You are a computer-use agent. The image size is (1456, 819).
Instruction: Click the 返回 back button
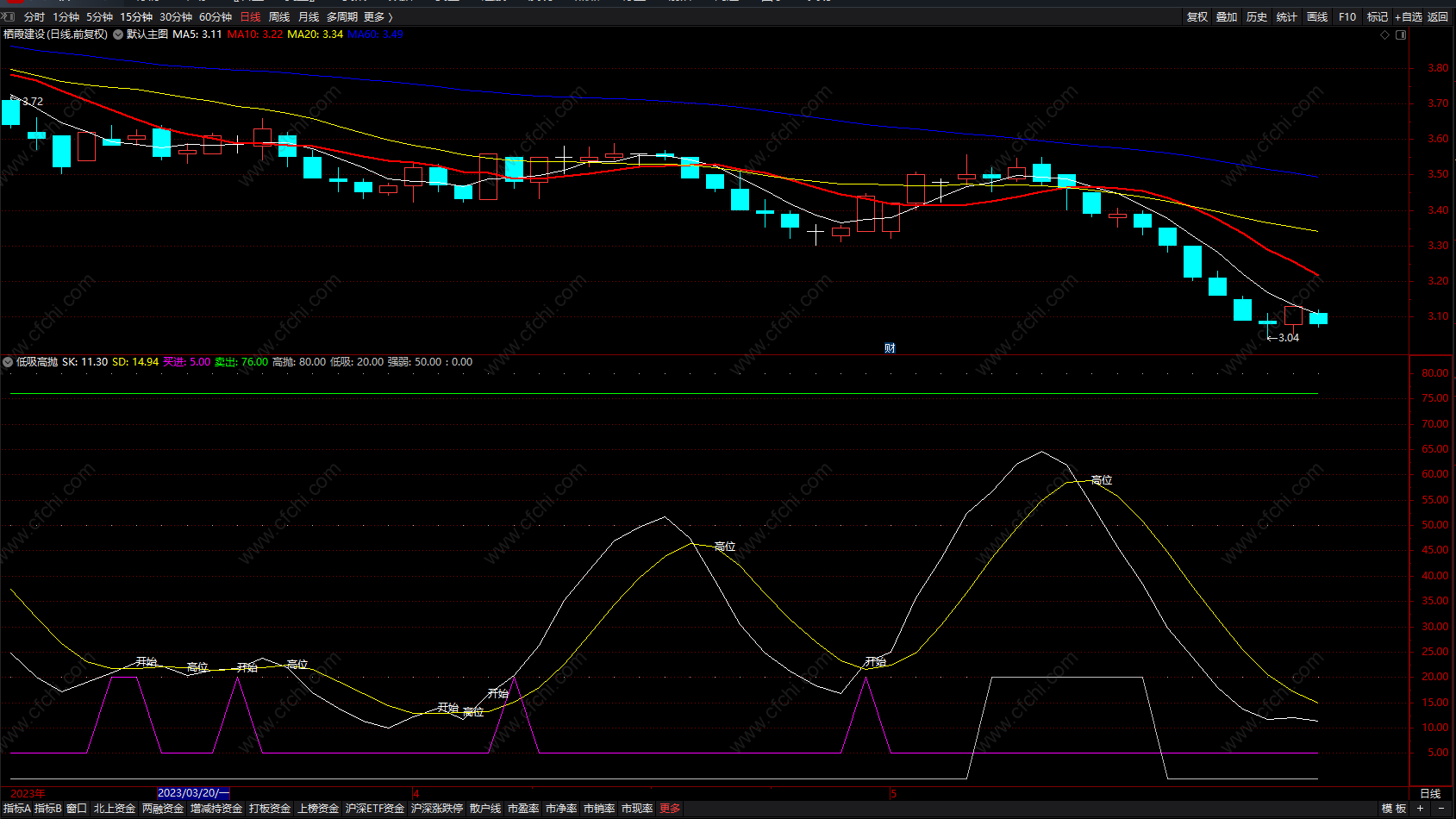[x=1437, y=17]
